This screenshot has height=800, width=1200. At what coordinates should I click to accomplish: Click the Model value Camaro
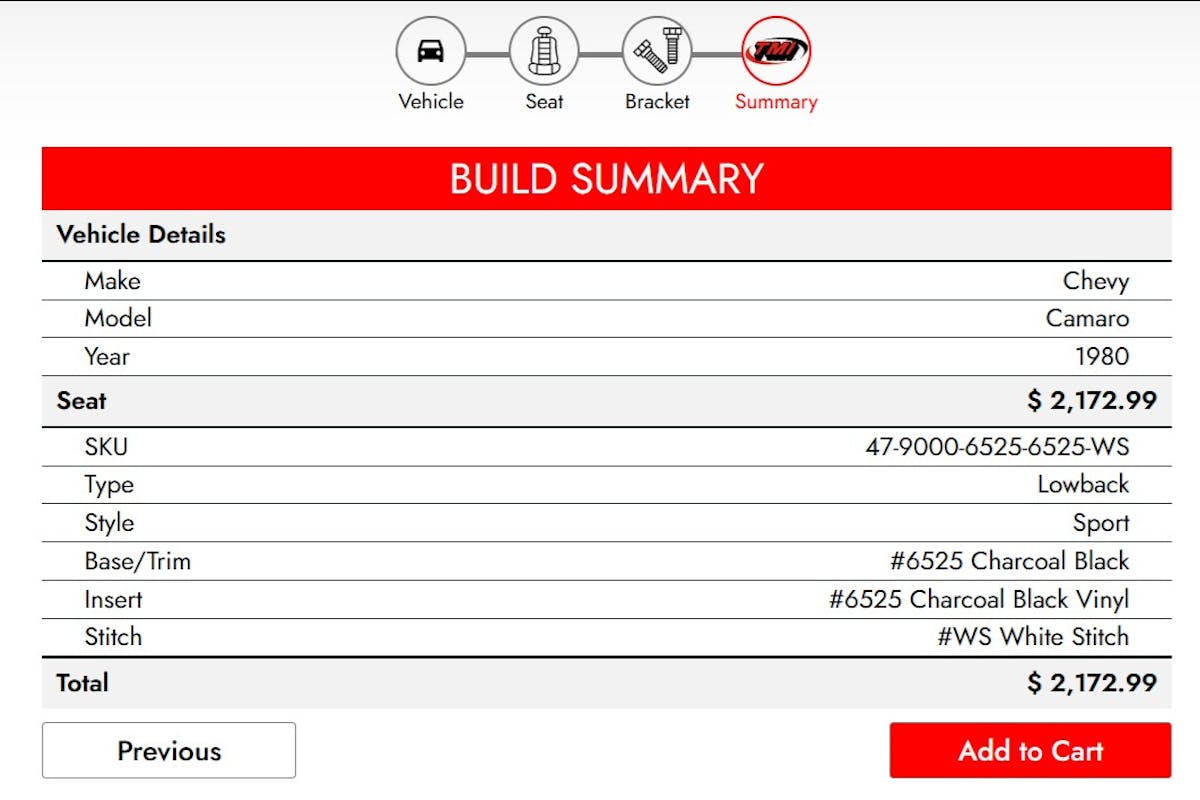coord(1088,318)
